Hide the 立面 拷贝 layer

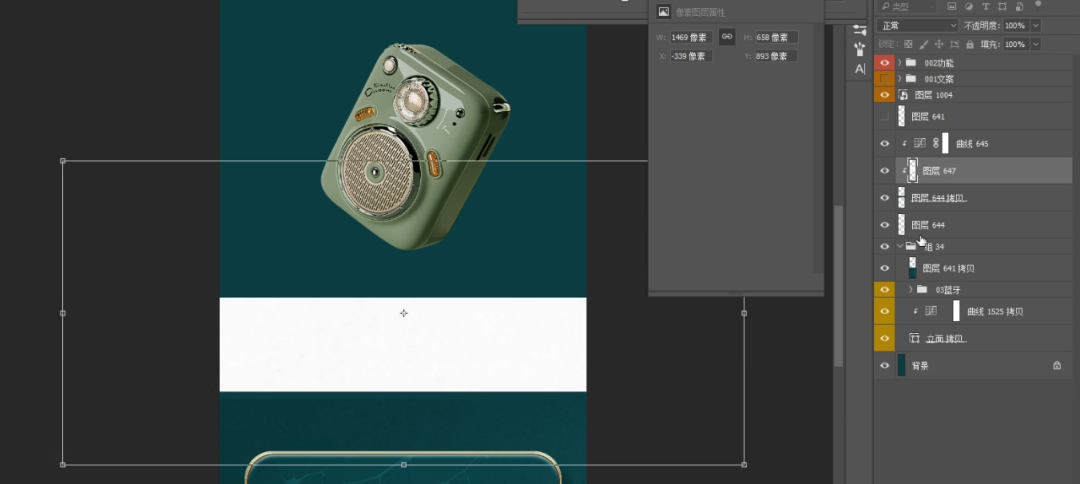[884, 338]
